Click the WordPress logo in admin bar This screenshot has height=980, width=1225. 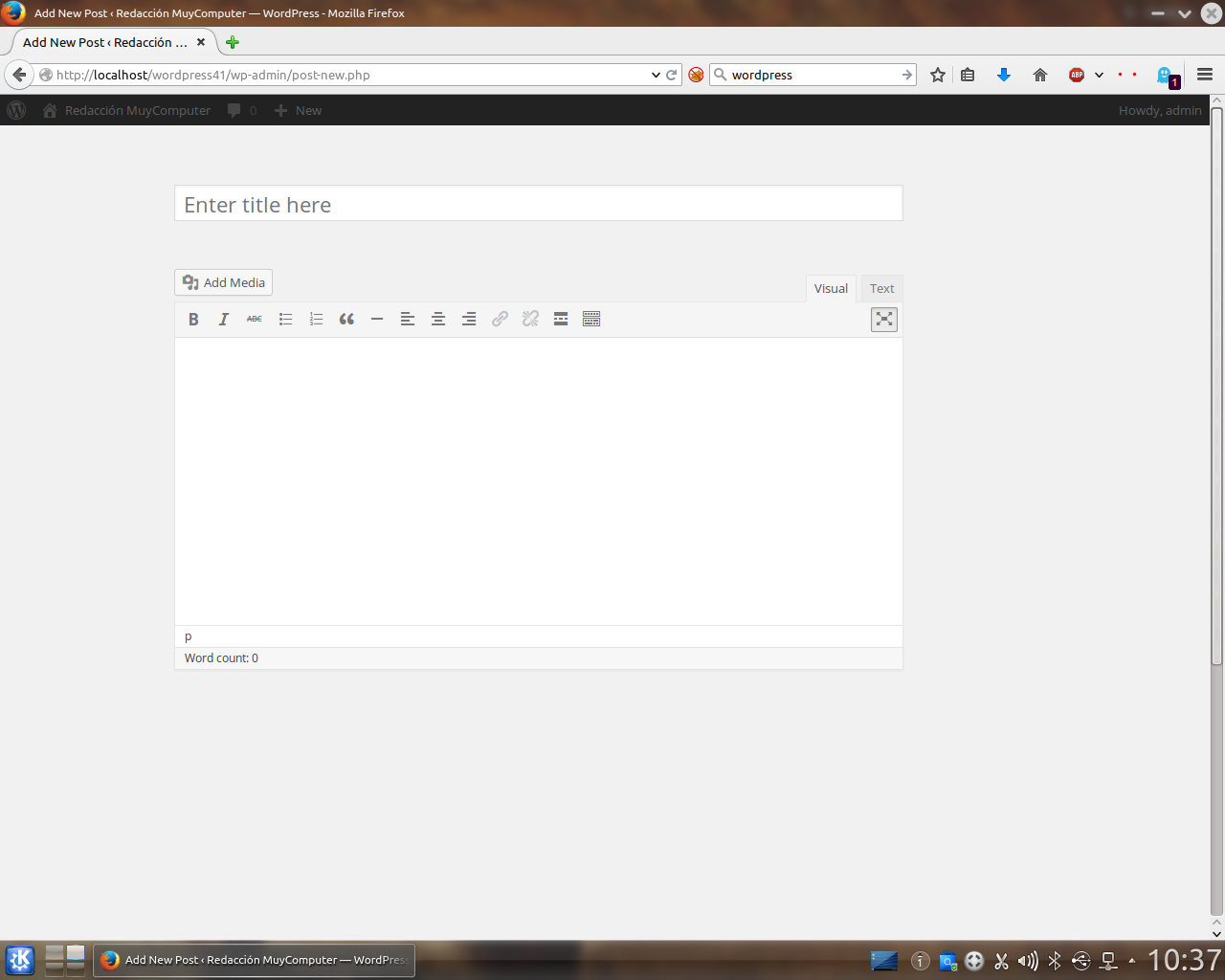[x=15, y=110]
